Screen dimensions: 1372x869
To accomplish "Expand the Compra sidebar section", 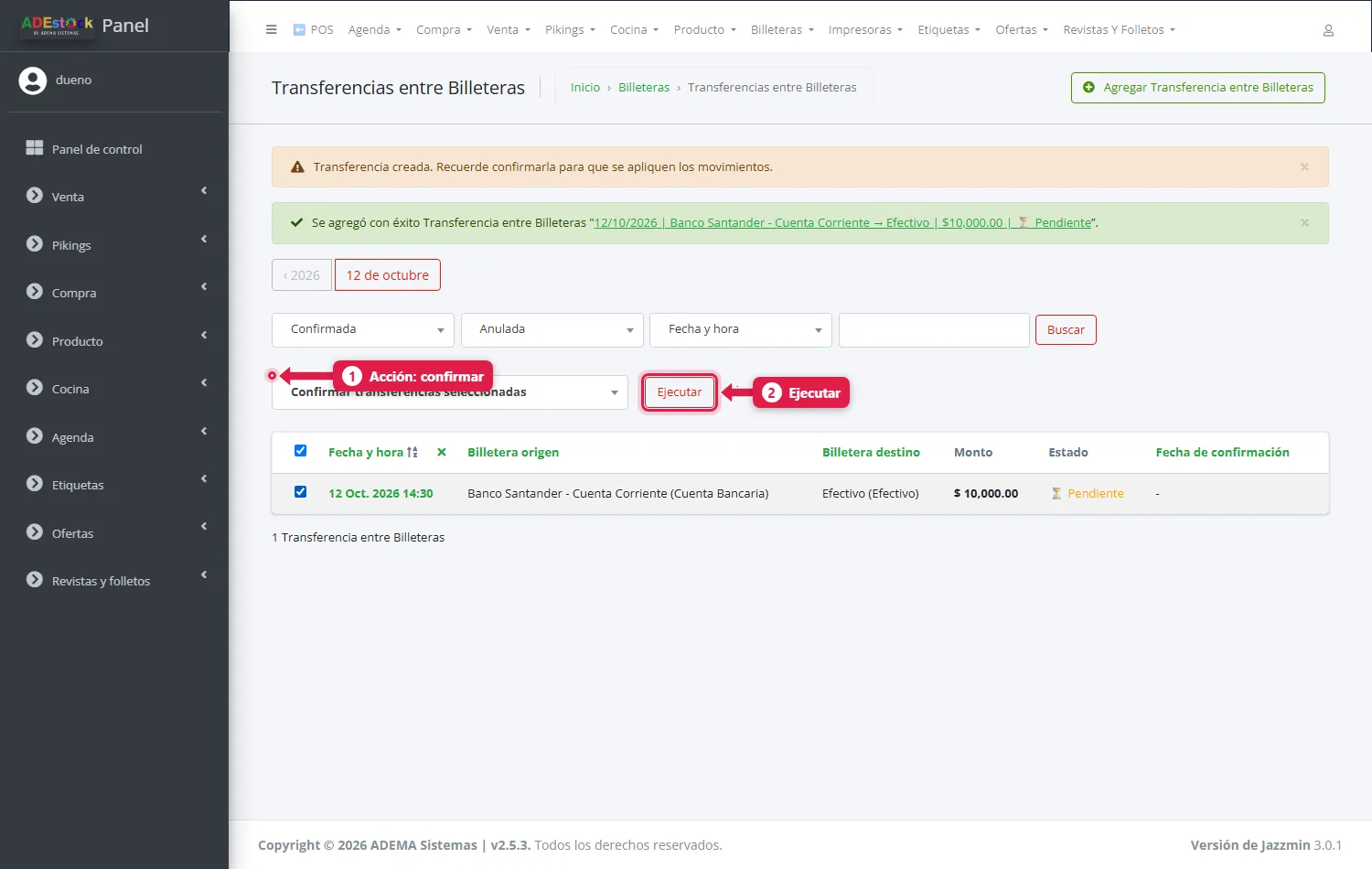I will 114,293.
